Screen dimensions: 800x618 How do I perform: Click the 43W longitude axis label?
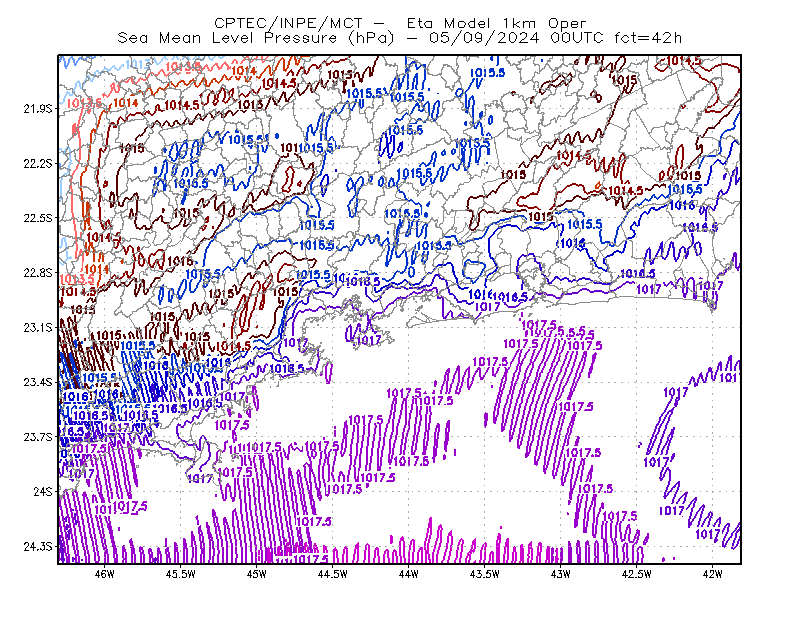pyautogui.click(x=560, y=574)
